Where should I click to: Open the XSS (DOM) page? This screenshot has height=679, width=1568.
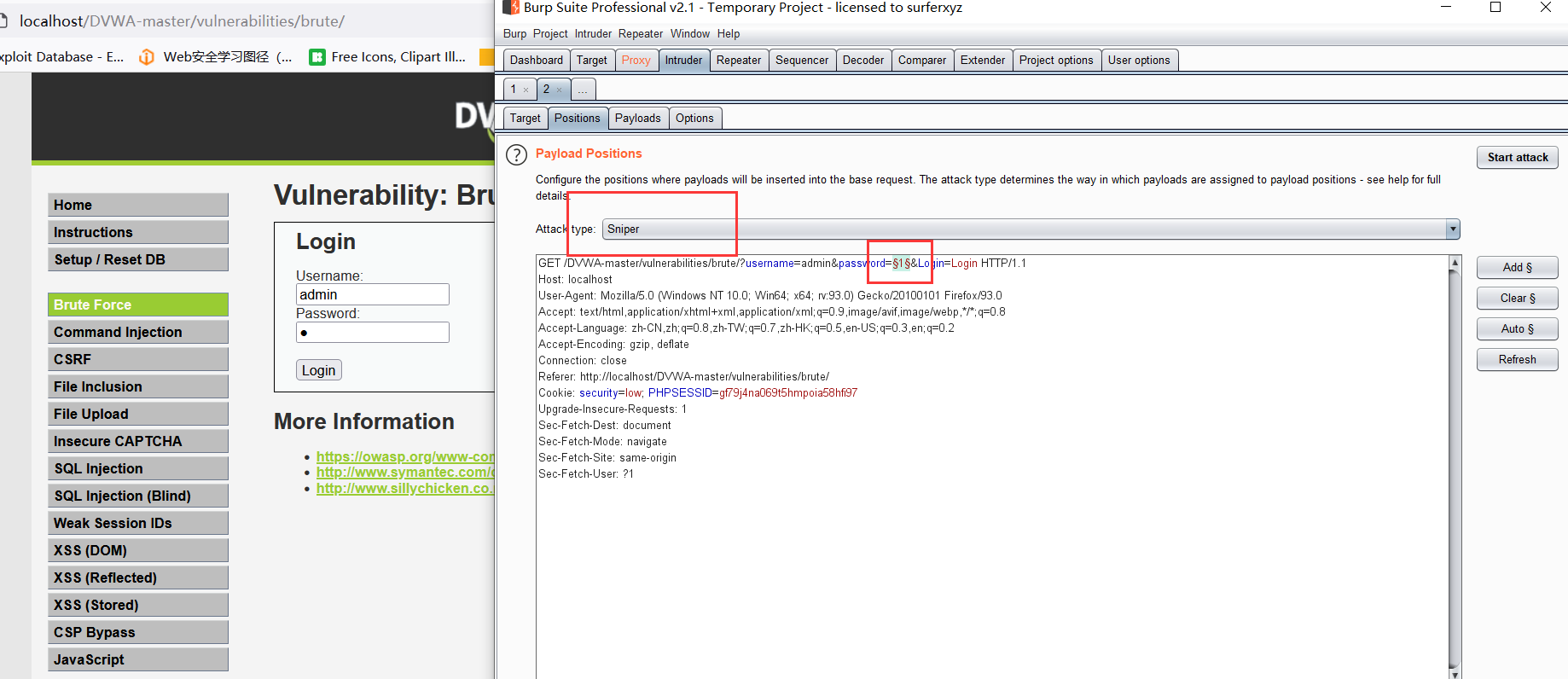click(138, 550)
